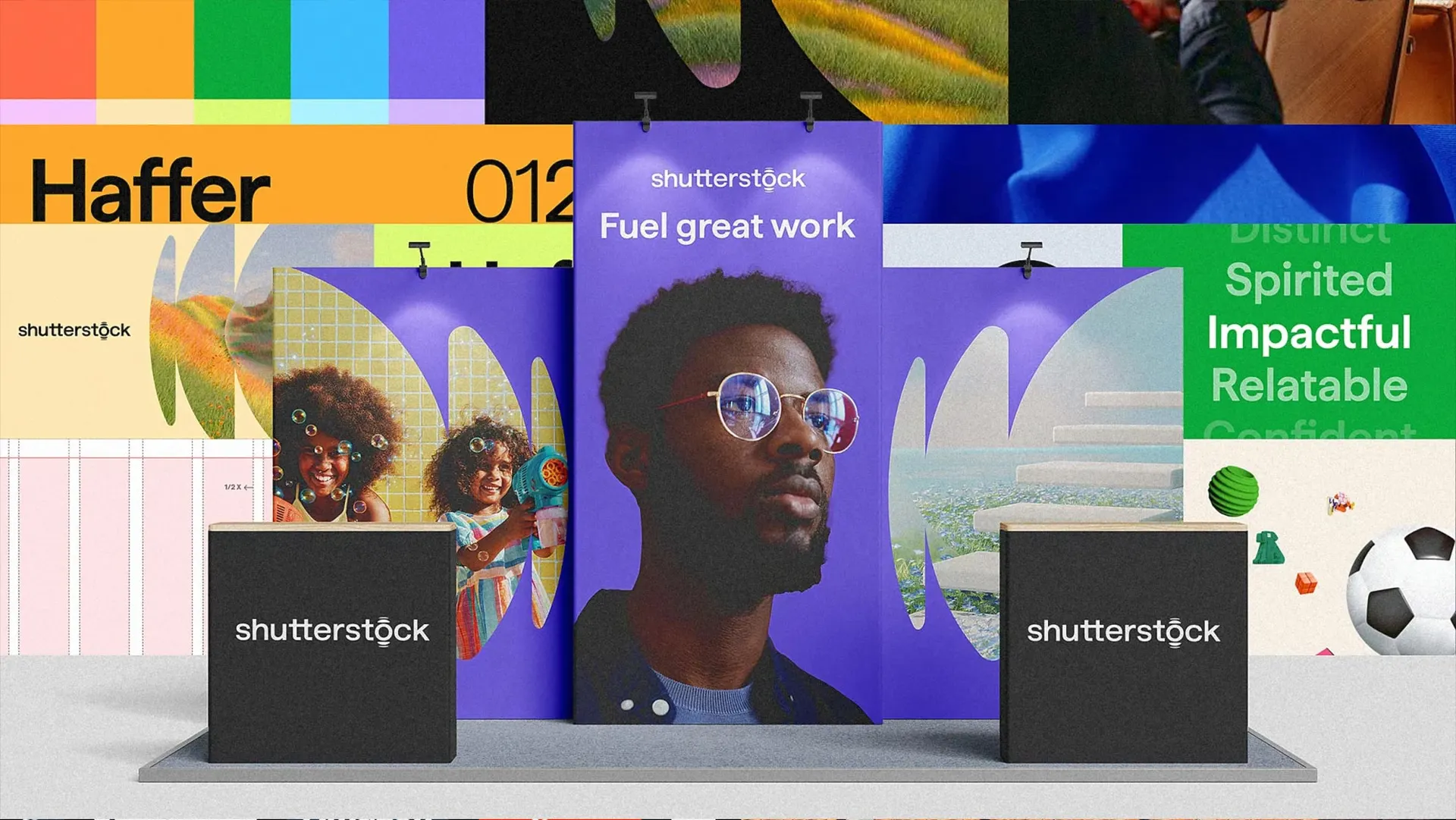
Task: Click the red-orange color swatch
Action: click(x=48, y=49)
